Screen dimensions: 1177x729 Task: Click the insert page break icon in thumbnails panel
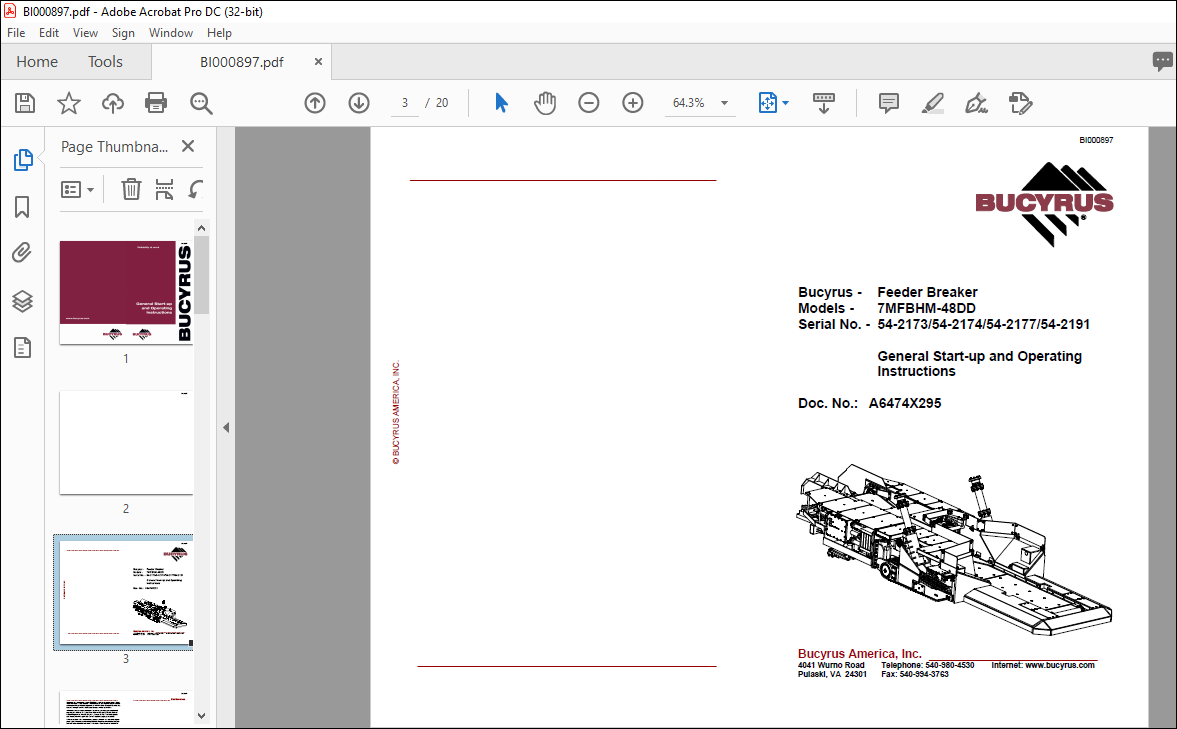pyautogui.click(x=164, y=189)
